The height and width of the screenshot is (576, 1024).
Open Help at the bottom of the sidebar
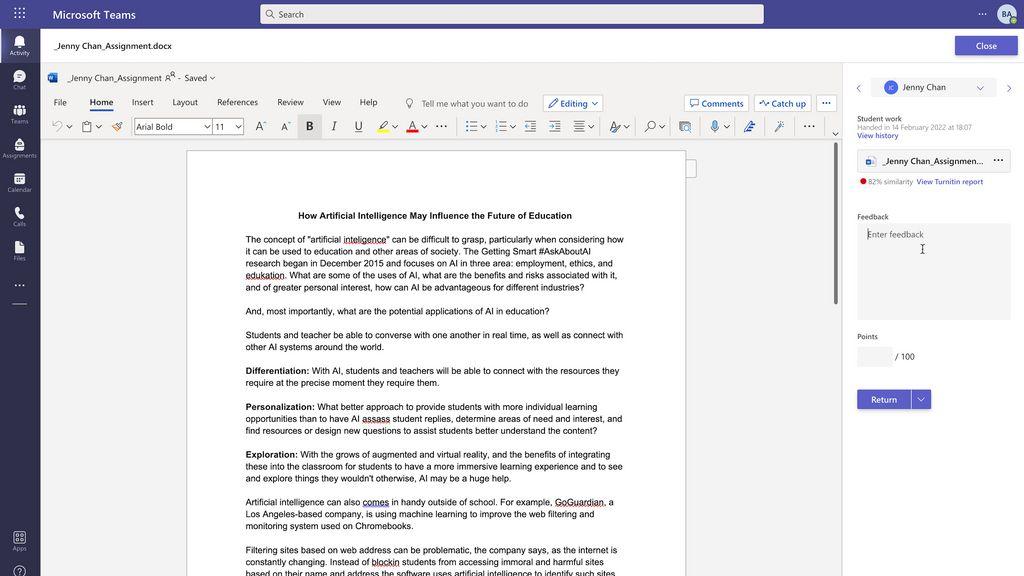pyautogui.click(x=20, y=571)
